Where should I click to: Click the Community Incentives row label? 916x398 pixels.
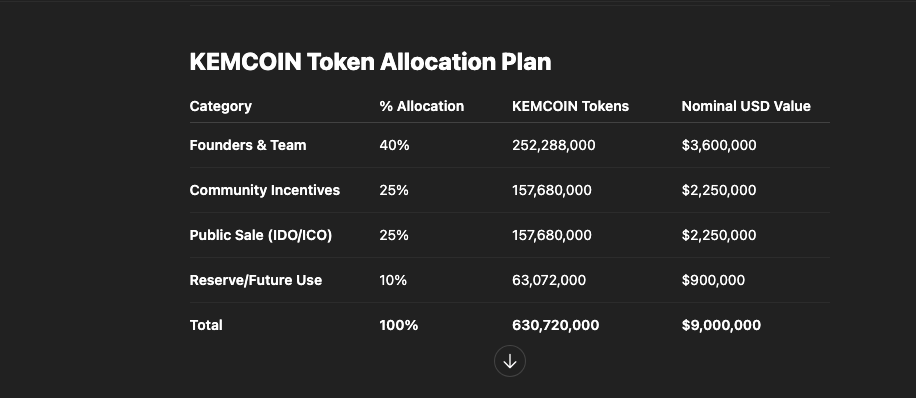[265, 190]
